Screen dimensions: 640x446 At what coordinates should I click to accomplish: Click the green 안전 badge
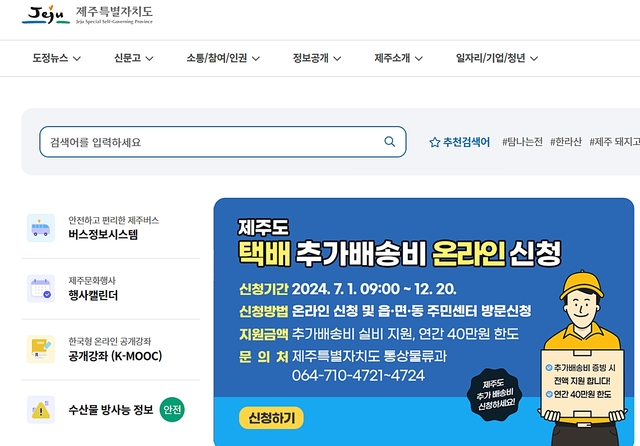(x=172, y=409)
